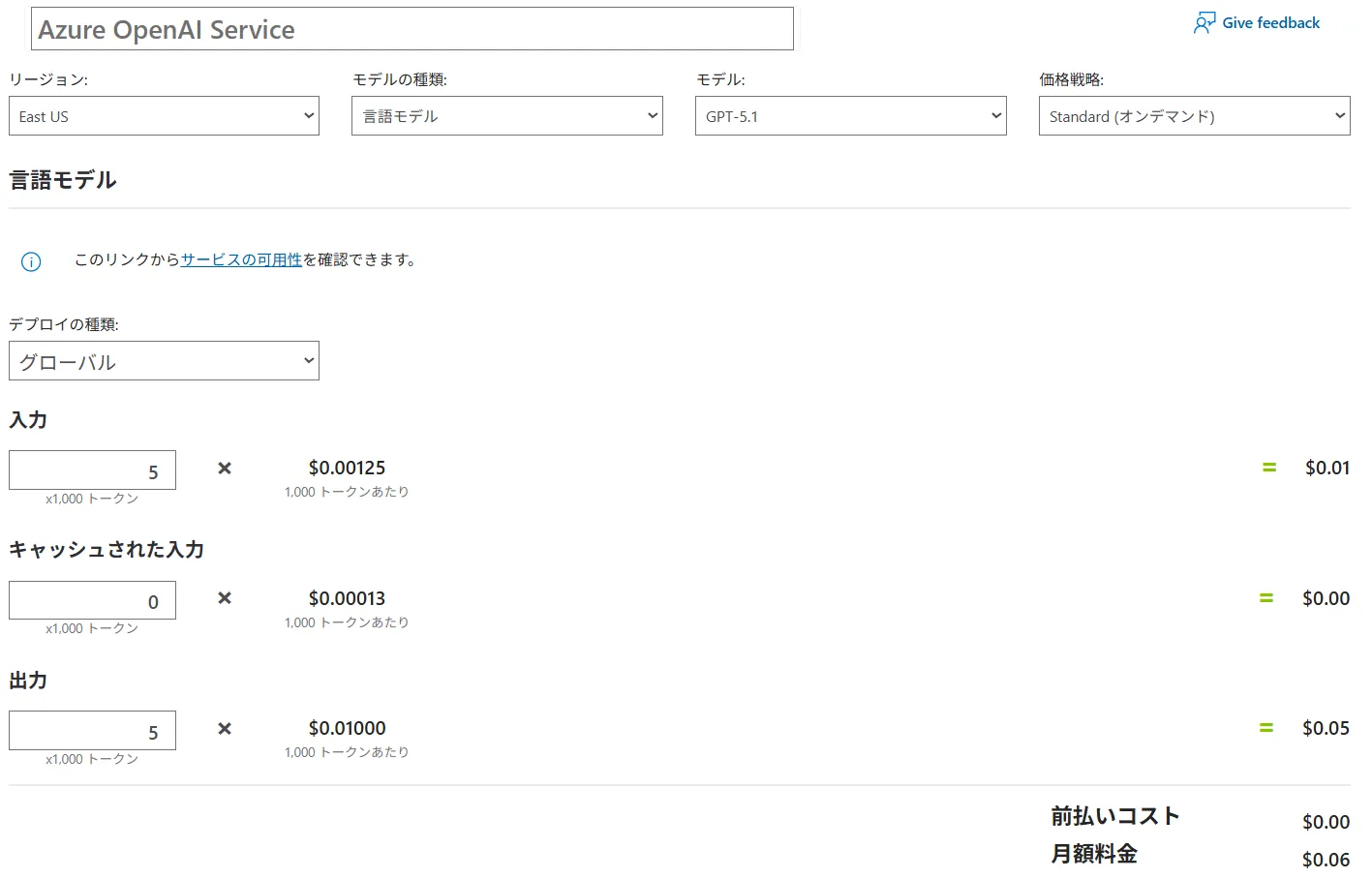Click the $0.00125 input price text
1372x879 pixels.
click(x=347, y=468)
